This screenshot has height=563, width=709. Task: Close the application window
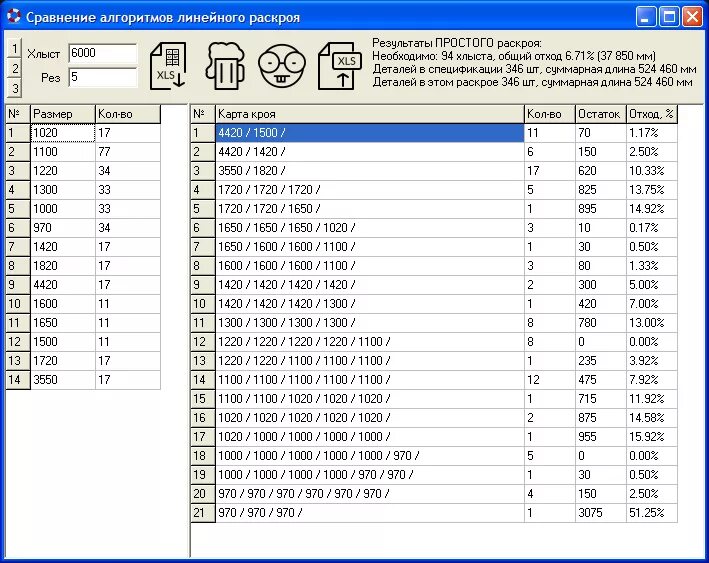[692, 17]
